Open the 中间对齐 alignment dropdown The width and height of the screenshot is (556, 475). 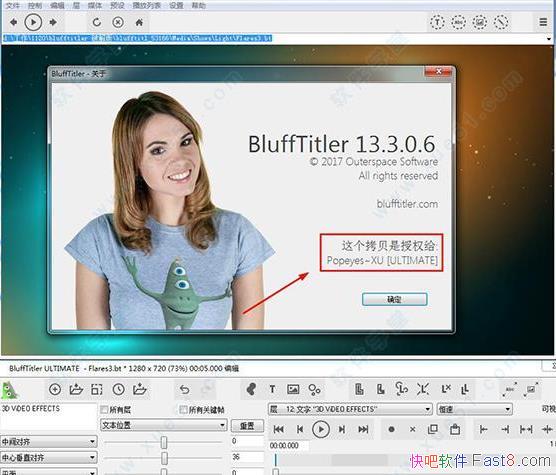click(x=49, y=442)
